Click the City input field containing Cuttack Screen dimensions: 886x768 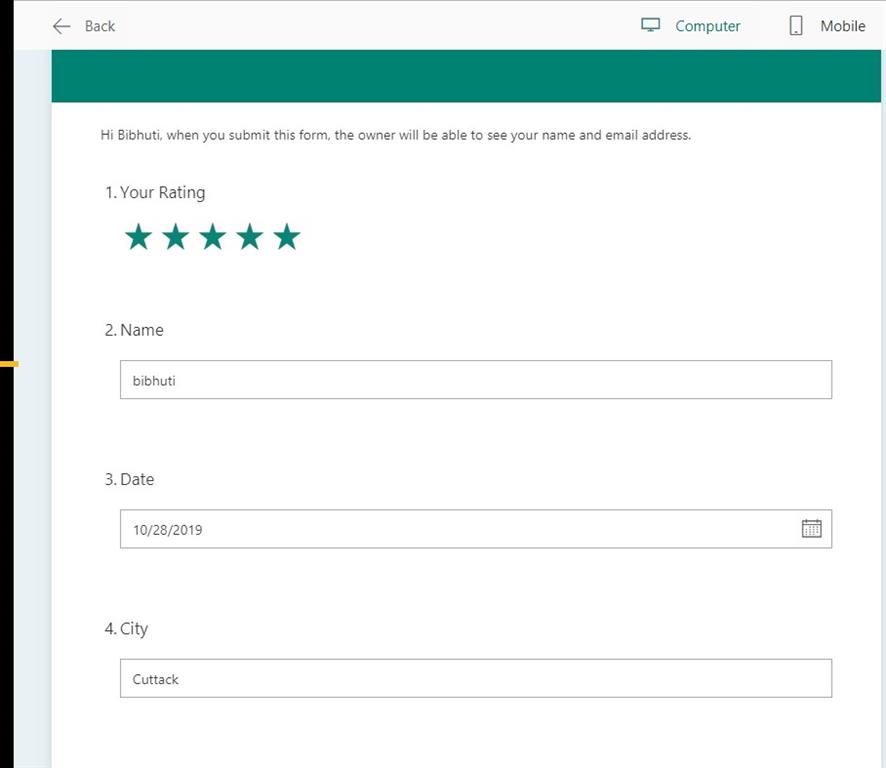pyautogui.click(x=476, y=678)
